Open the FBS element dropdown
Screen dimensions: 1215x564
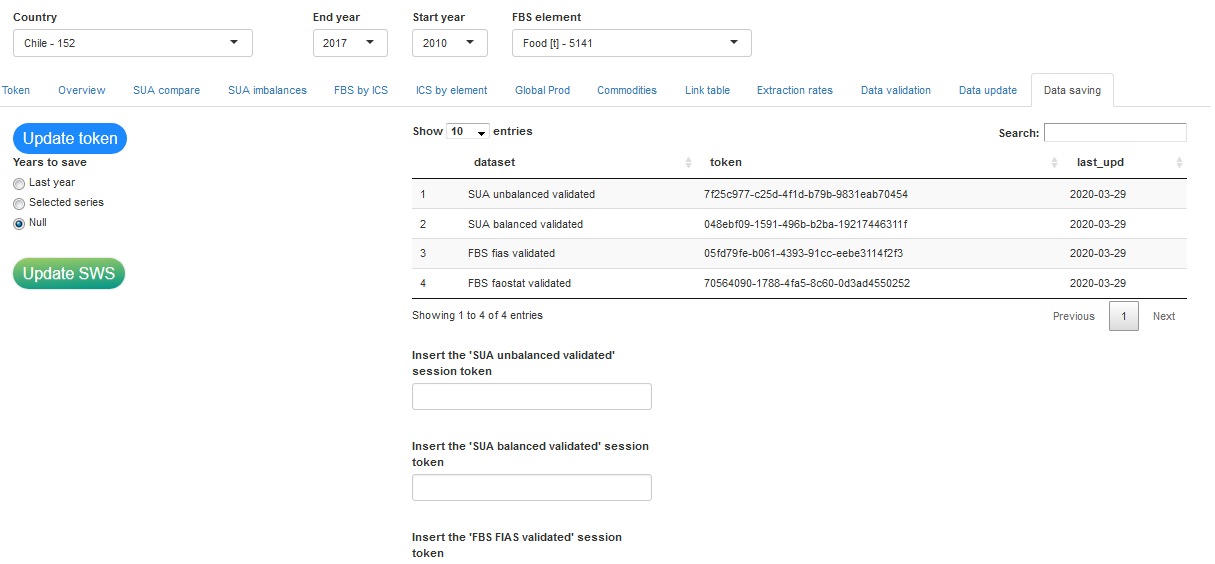(x=631, y=43)
